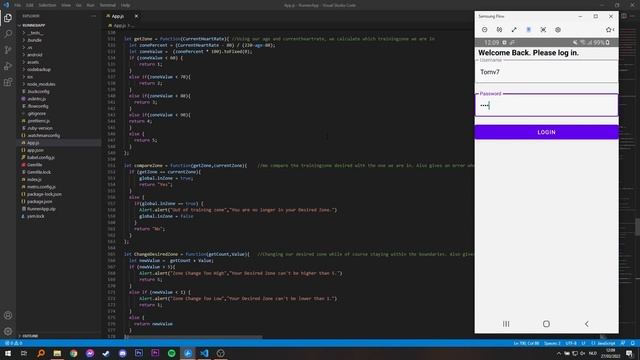Image resolution: width=640 pixels, height=360 pixels.
Task: Click the highlighted blue phone icon in Samsung Flow
Action: (529, 30)
